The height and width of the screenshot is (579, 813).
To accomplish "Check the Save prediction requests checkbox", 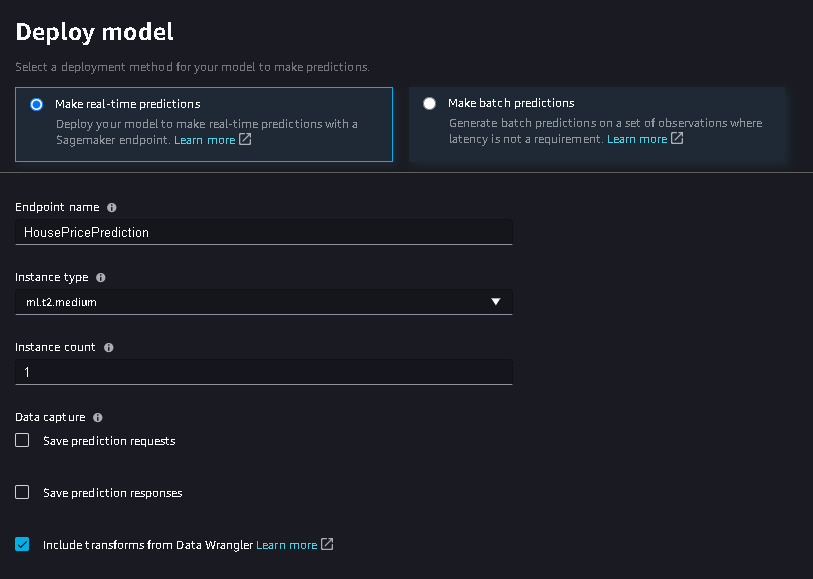I will click(x=22, y=440).
